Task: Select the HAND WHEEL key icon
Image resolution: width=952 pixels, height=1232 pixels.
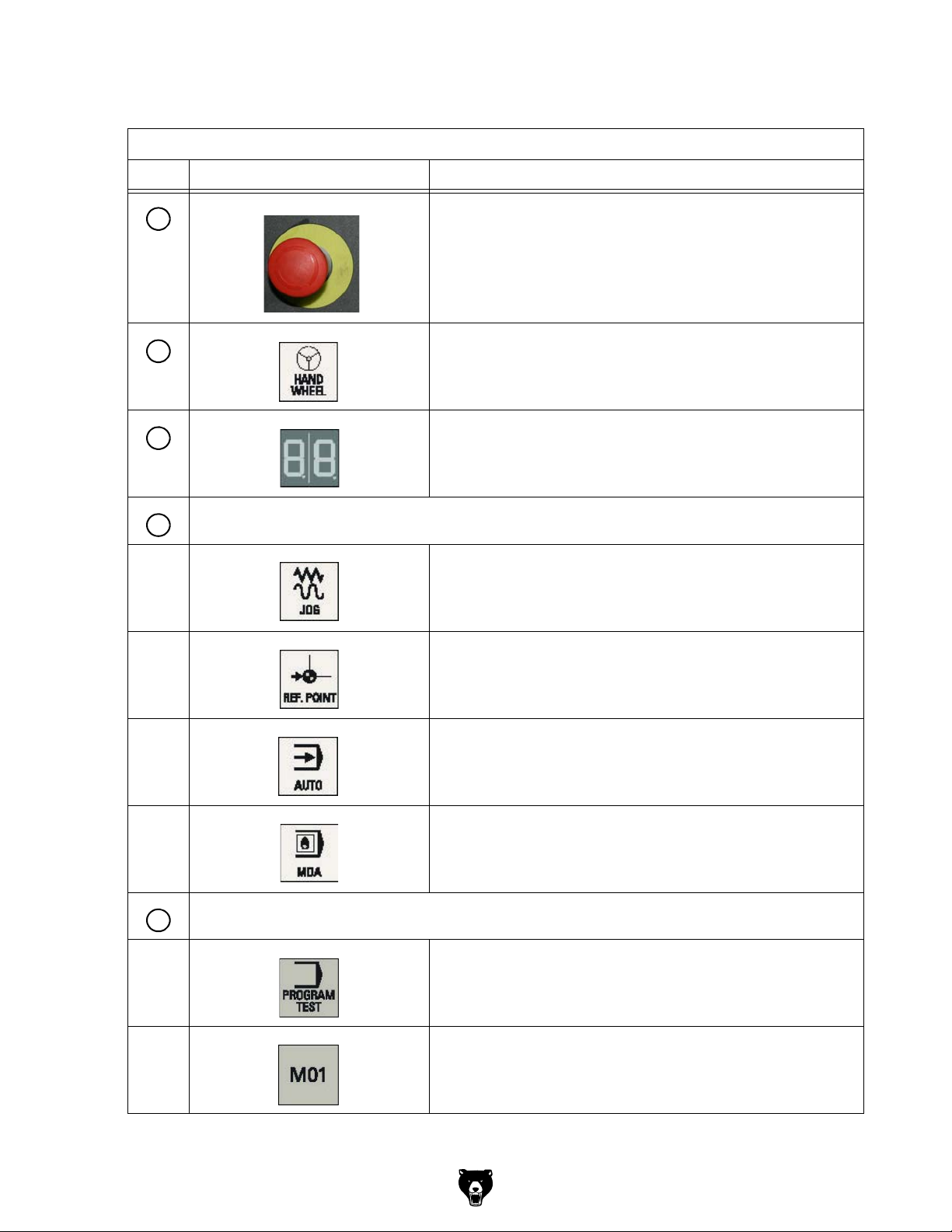Action: (x=309, y=372)
